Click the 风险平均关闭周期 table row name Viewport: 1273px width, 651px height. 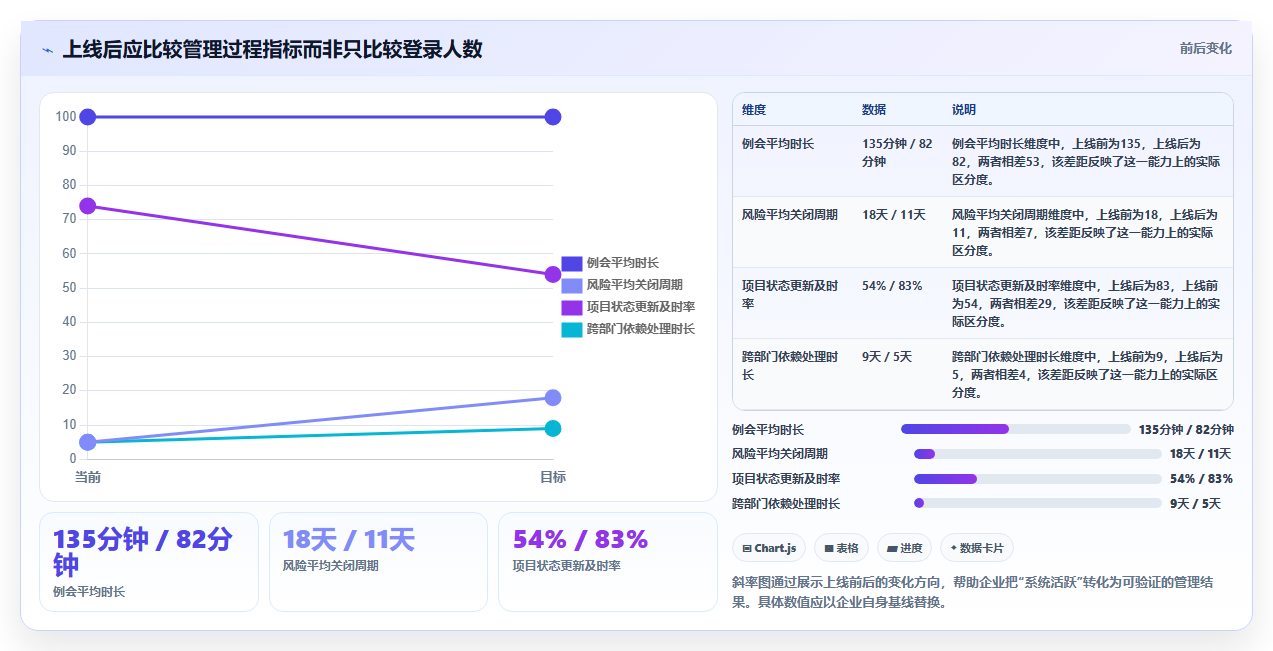[x=790, y=215]
